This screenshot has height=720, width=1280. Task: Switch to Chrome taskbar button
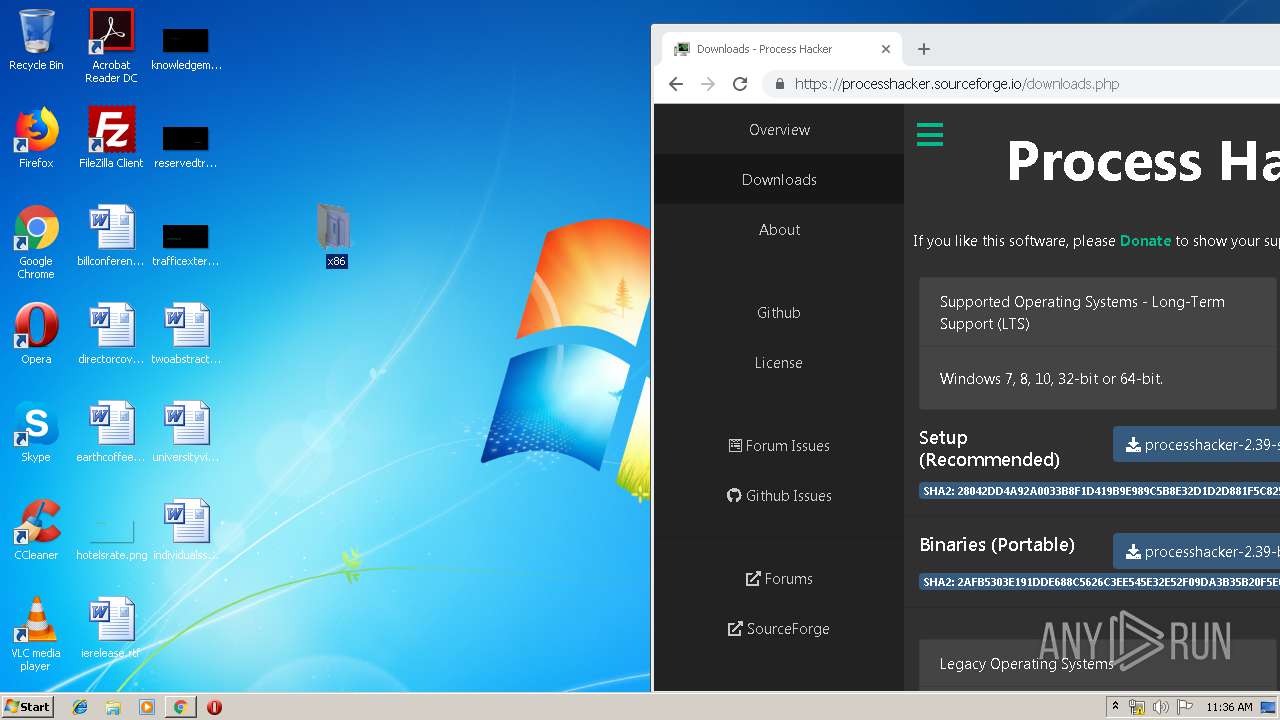click(x=180, y=707)
